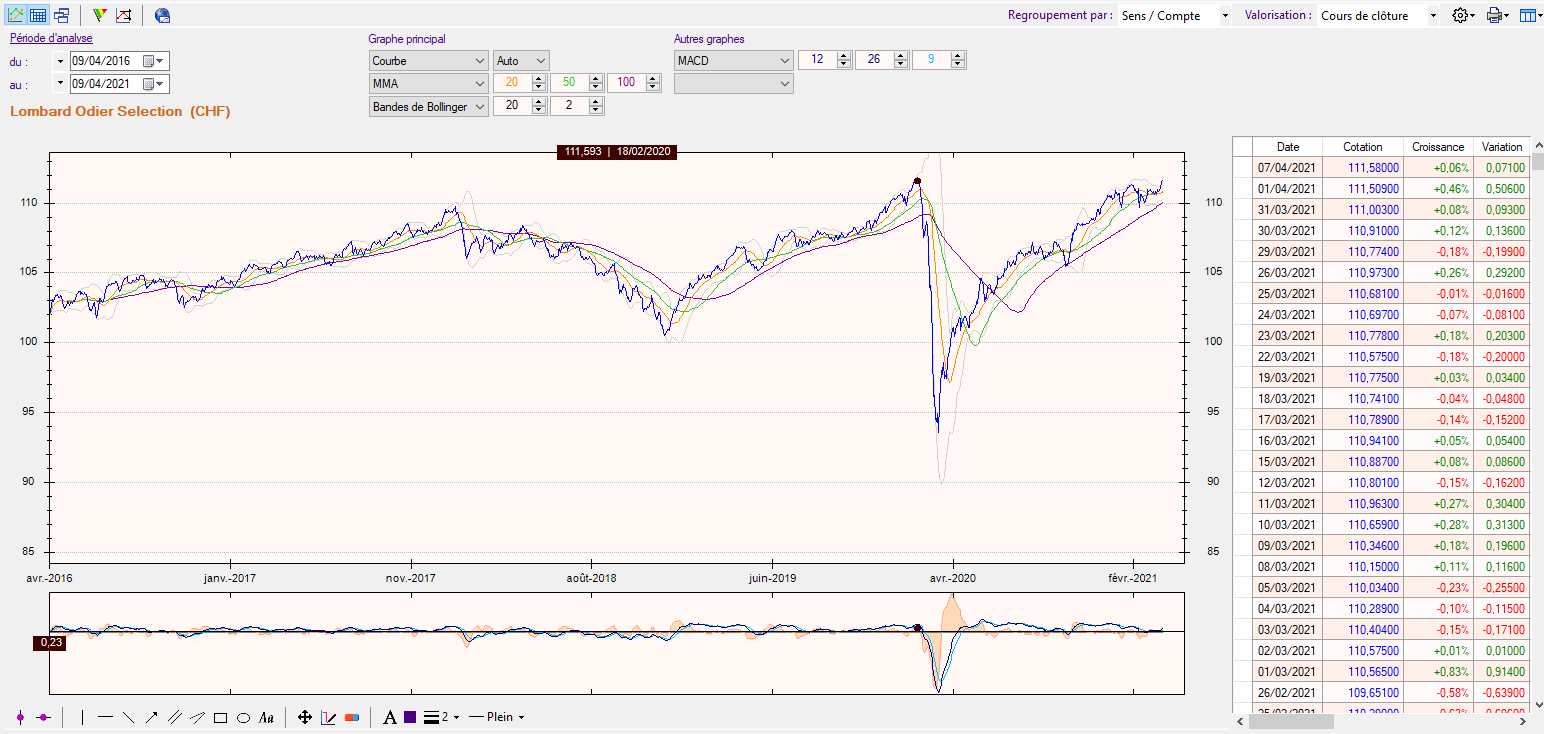
Task: Expand the Valorisation Cours de clôture dropdown
Action: pos(1378,15)
